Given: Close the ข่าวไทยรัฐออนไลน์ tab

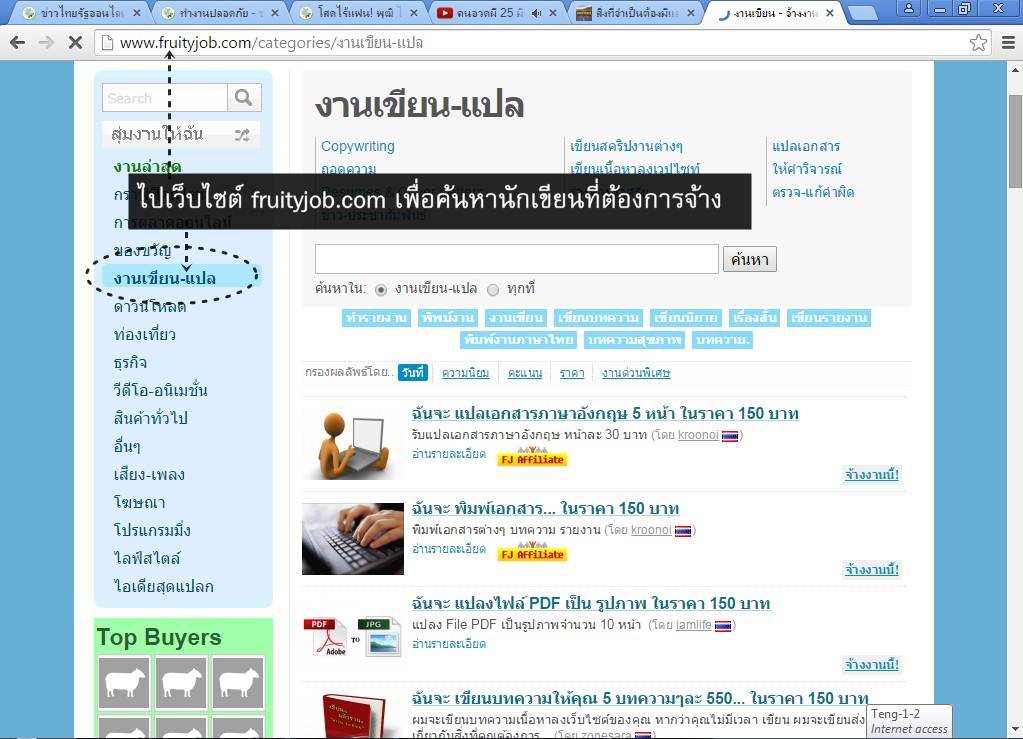Looking at the screenshot, I should pos(136,13).
